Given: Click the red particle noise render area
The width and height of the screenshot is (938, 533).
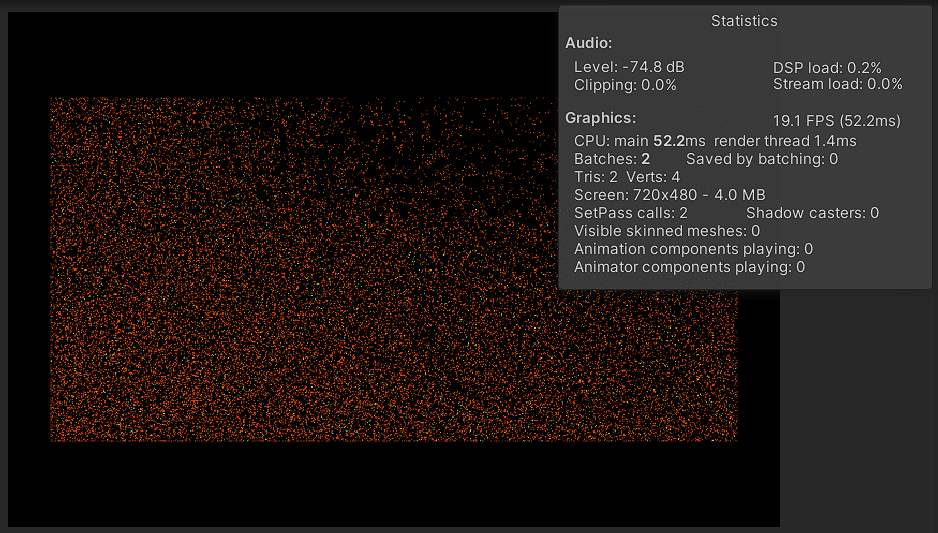Looking at the screenshot, I should [300, 300].
